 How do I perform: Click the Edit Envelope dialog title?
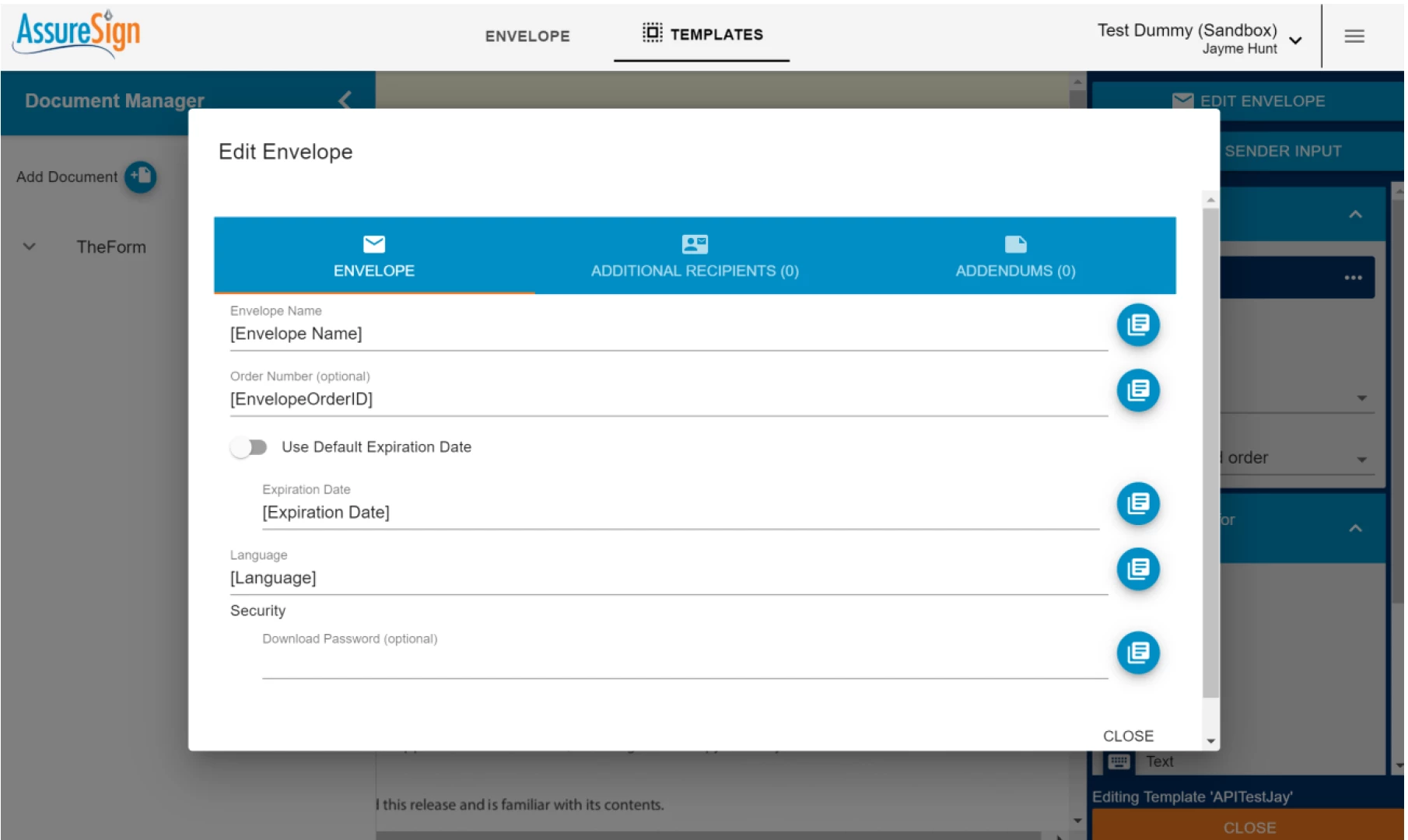click(x=285, y=152)
